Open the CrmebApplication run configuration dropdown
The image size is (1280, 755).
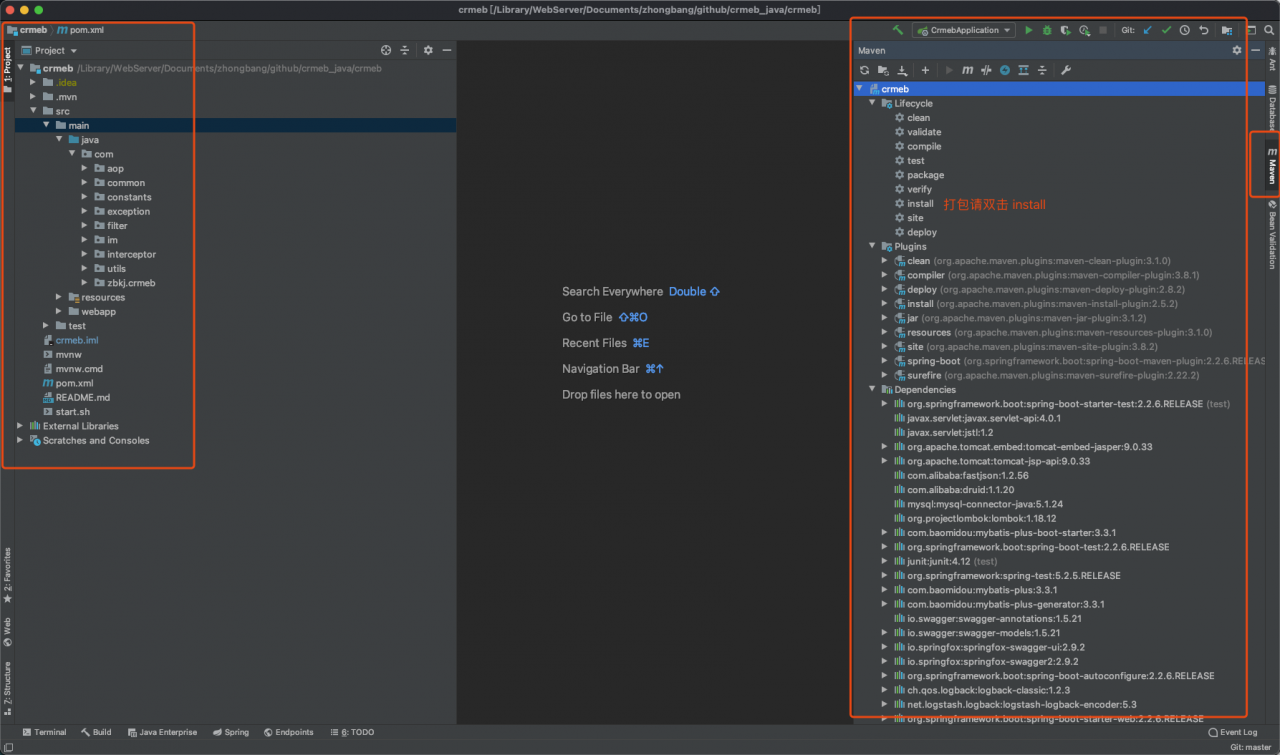click(x=964, y=30)
